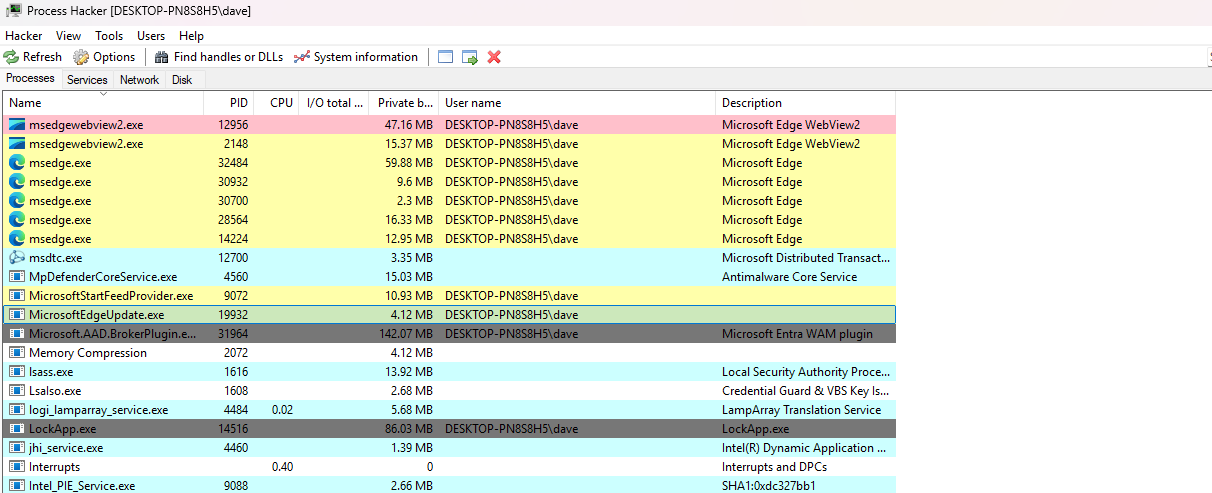Click the SHA1:0xdc327bb1 description
Screen dimensions: 1212x493
tap(769, 486)
